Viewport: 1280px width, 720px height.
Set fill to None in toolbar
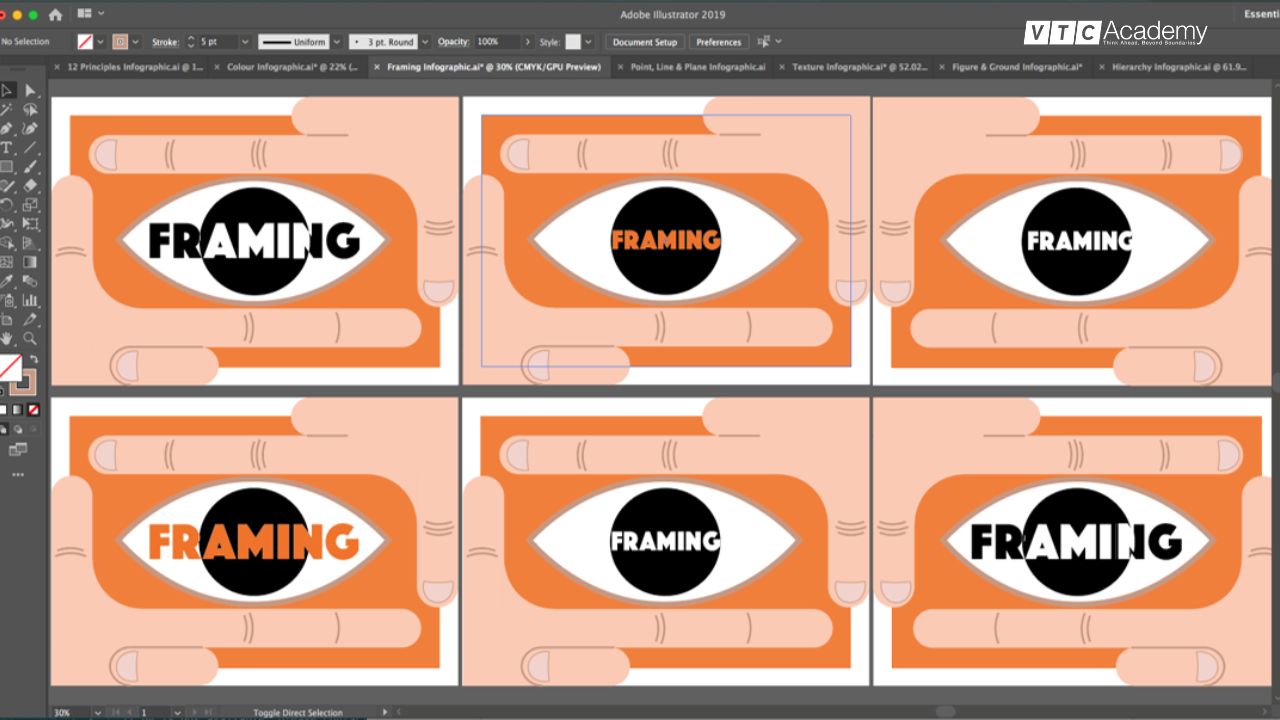(x=33, y=410)
